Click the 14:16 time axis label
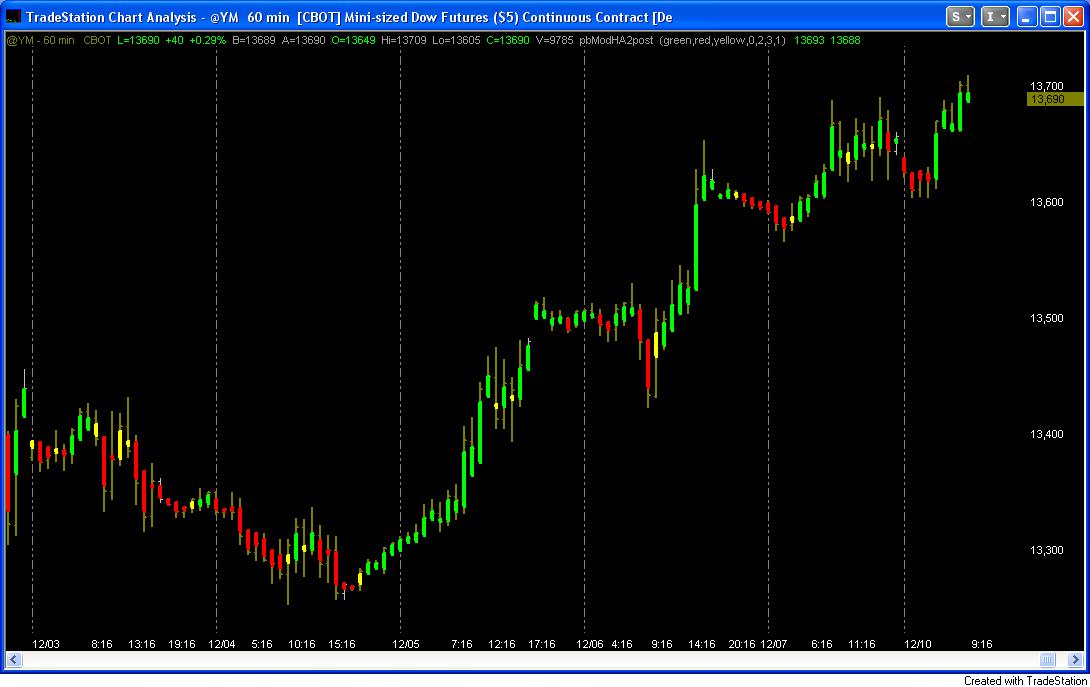 click(701, 645)
